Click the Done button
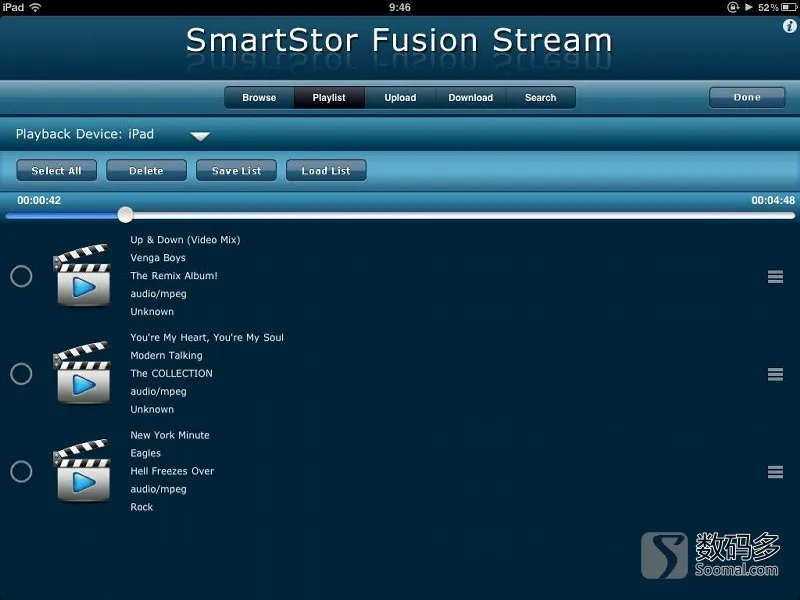The image size is (800, 600). click(747, 97)
